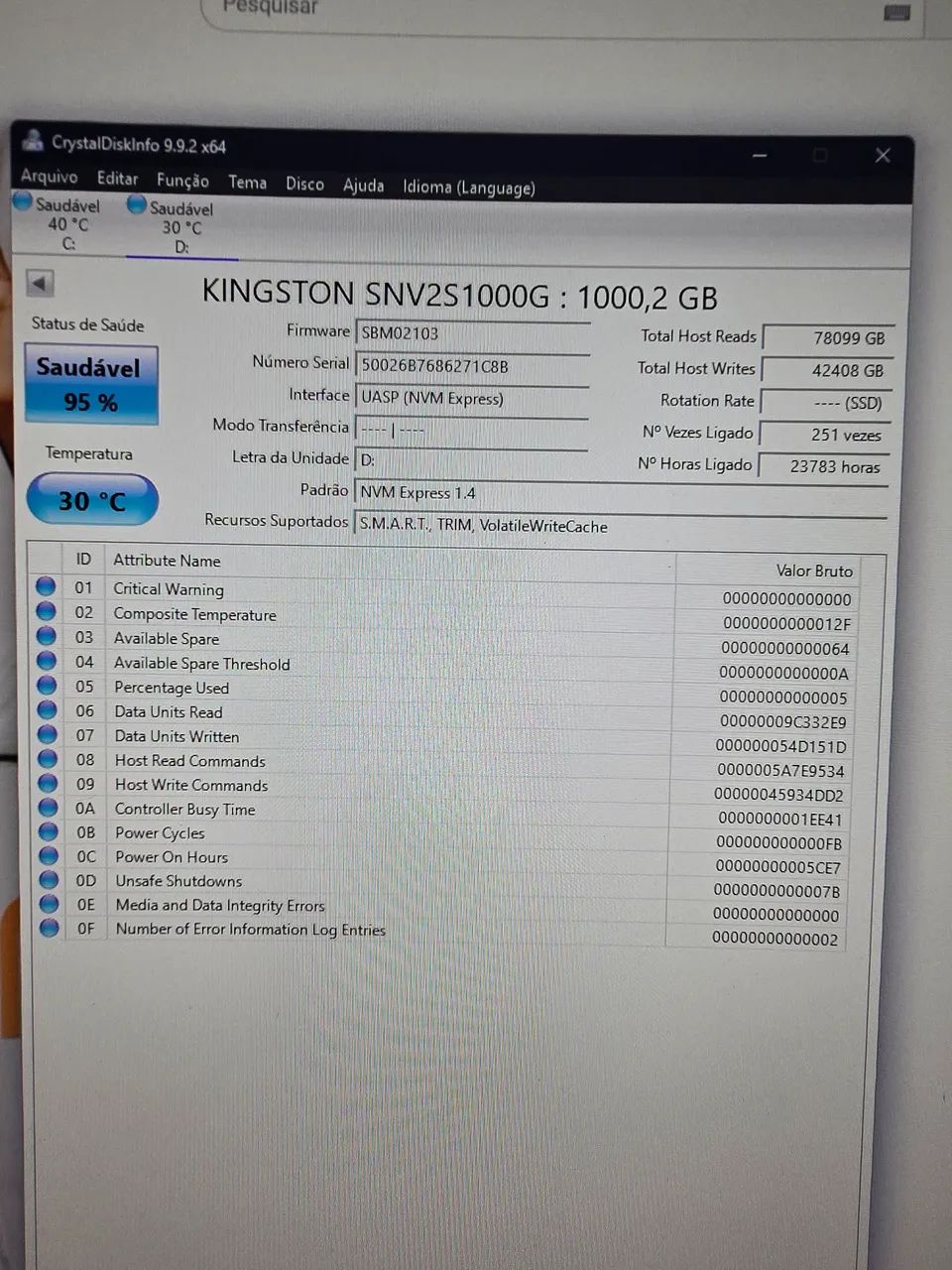Click blue status circle on C: drive tab
Image resolution: width=952 pixels, height=1270 pixels.
click(23, 201)
